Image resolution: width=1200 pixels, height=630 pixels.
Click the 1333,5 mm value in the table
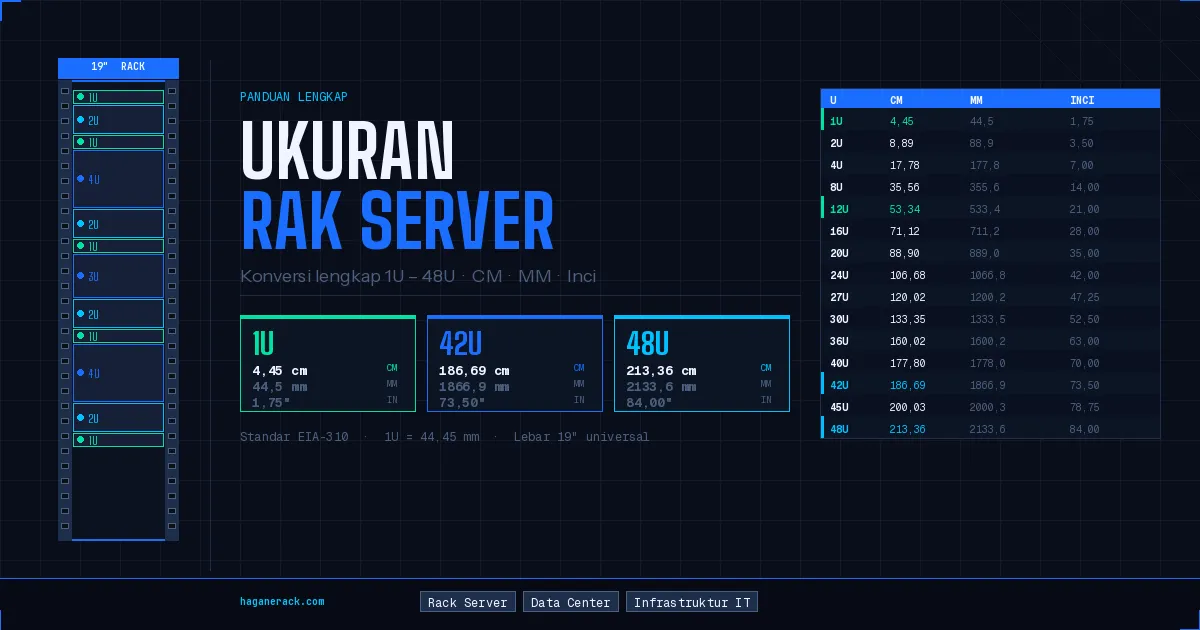click(987, 319)
